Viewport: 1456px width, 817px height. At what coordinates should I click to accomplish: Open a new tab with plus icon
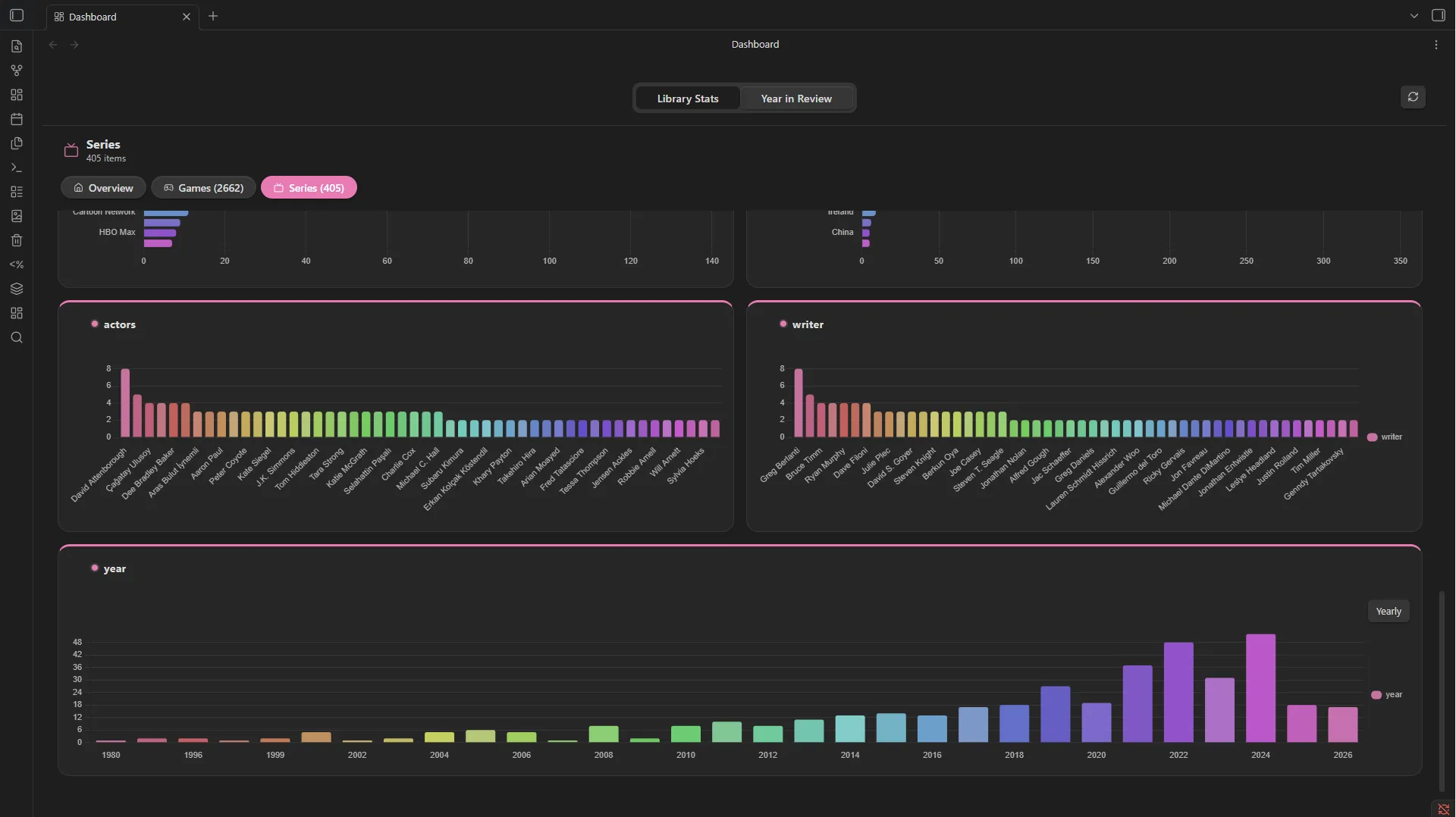click(213, 16)
